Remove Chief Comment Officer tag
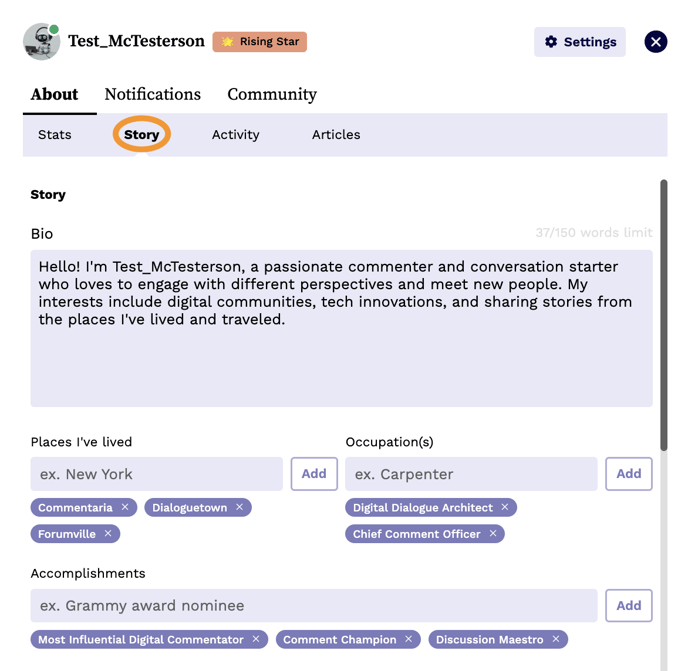This screenshot has height=671, width=688. point(493,534)
